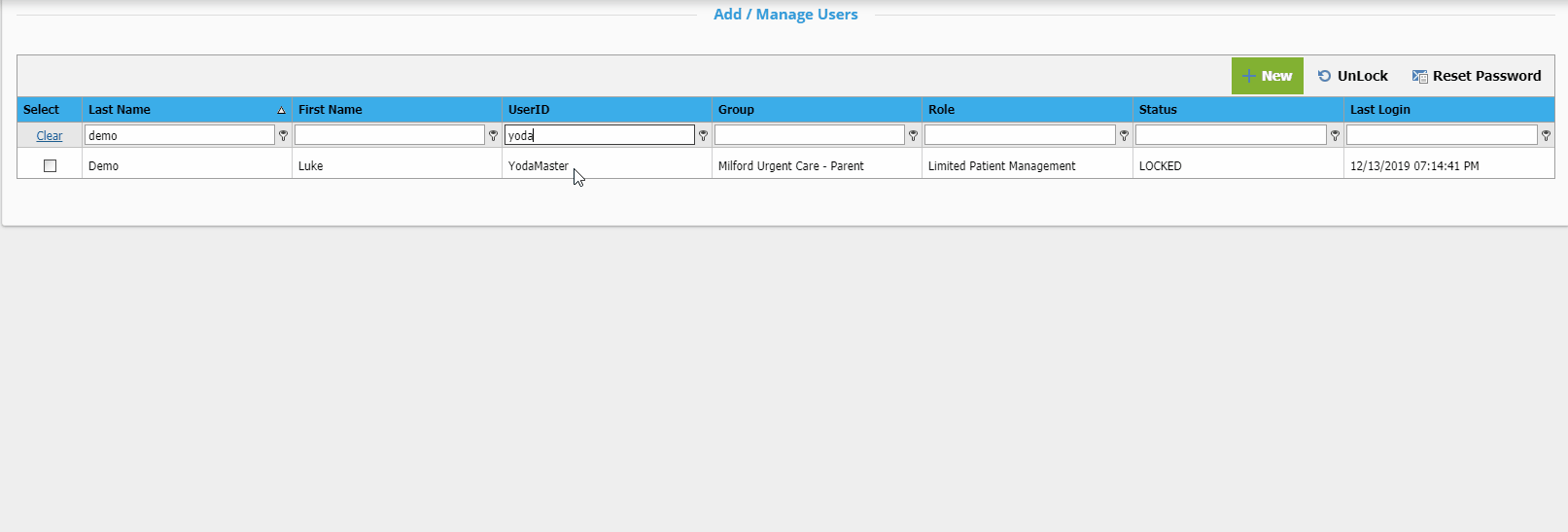Click Reset Password in the toolbar
The image size is (1568, 532).
click(1477, 76)
